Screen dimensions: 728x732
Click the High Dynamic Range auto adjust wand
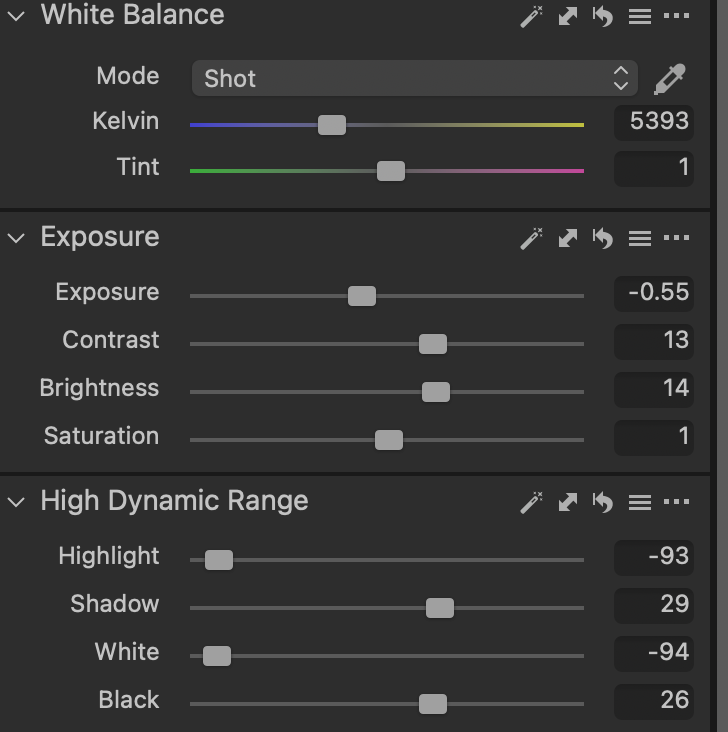point(531,502)
